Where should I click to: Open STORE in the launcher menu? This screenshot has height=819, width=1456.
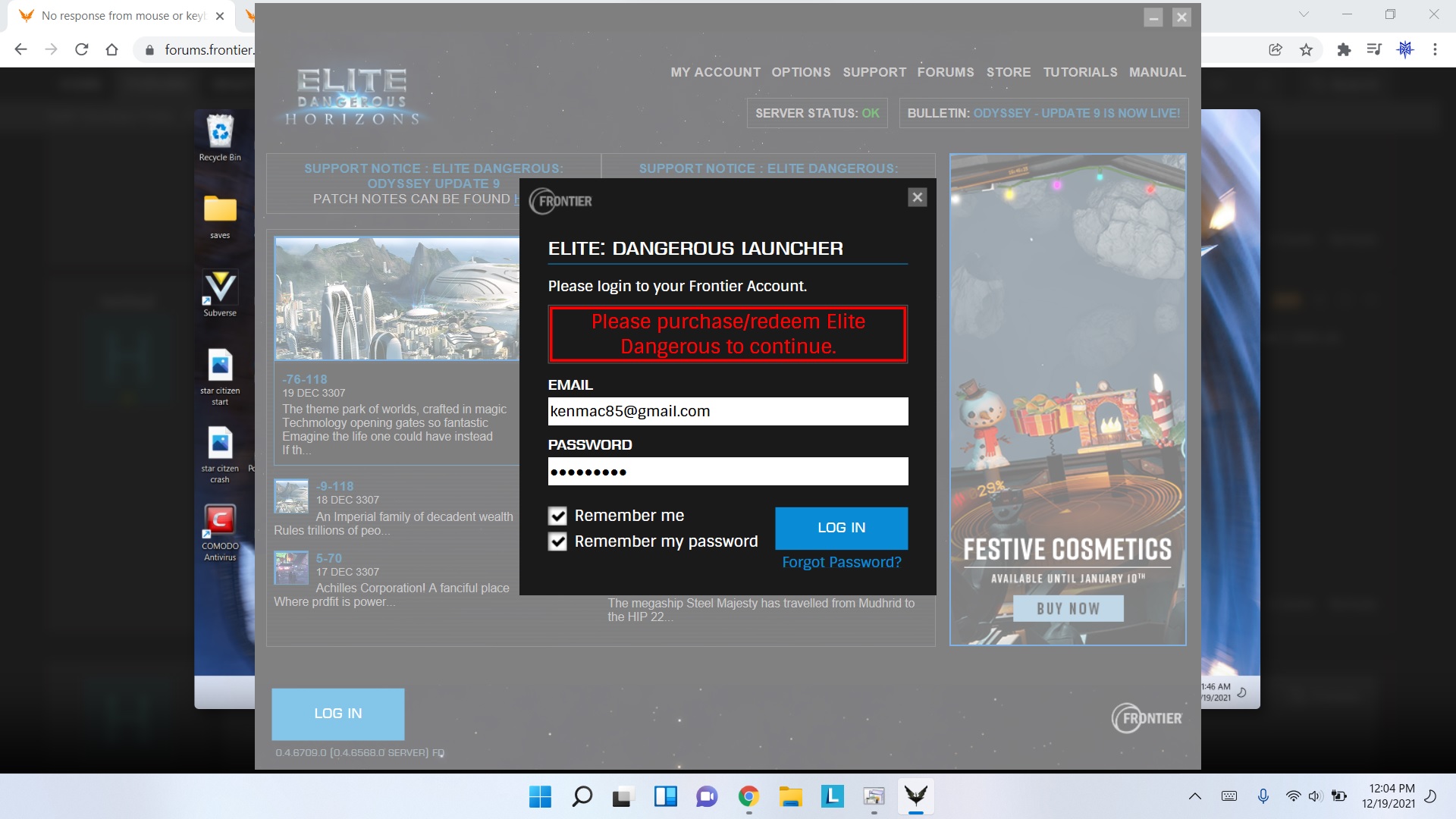tap(1009, 72)
